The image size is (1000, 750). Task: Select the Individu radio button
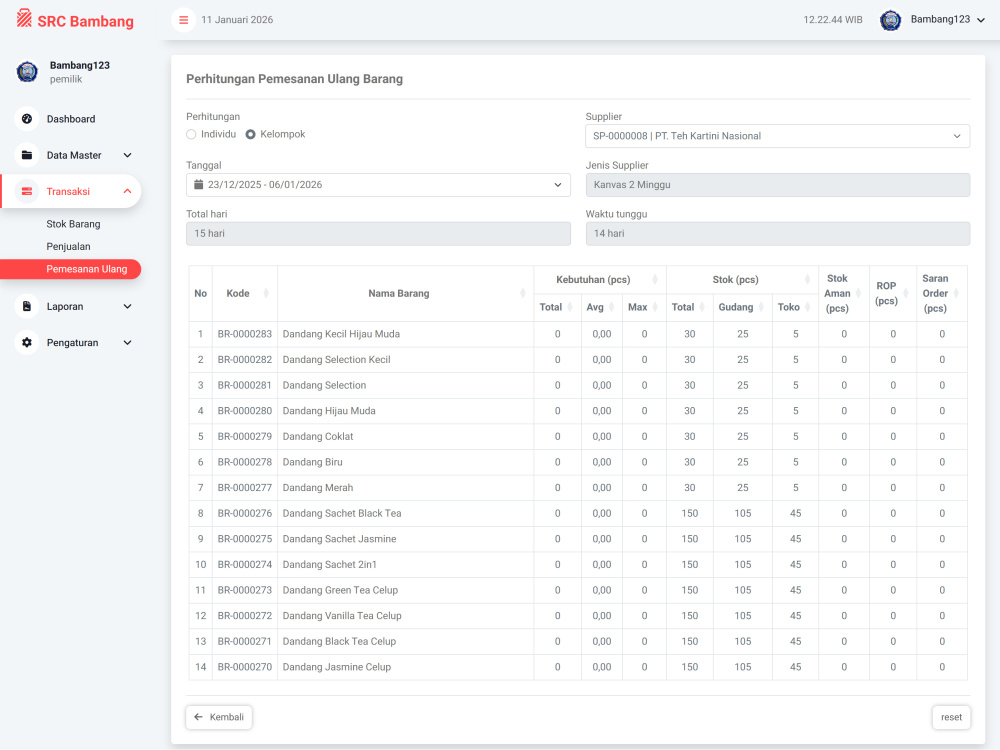pos(191,135)
